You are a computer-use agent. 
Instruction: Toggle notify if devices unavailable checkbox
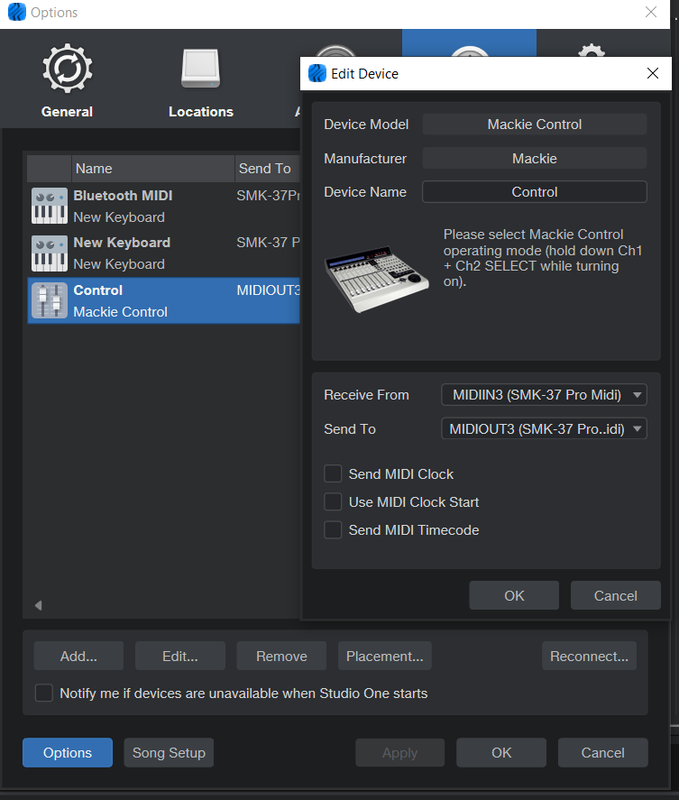point(44,693)
